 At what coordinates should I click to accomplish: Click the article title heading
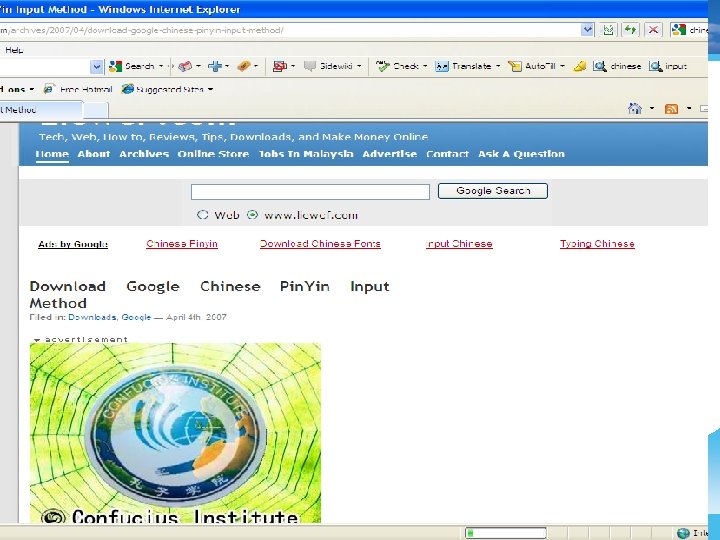[x=209, y=295]
